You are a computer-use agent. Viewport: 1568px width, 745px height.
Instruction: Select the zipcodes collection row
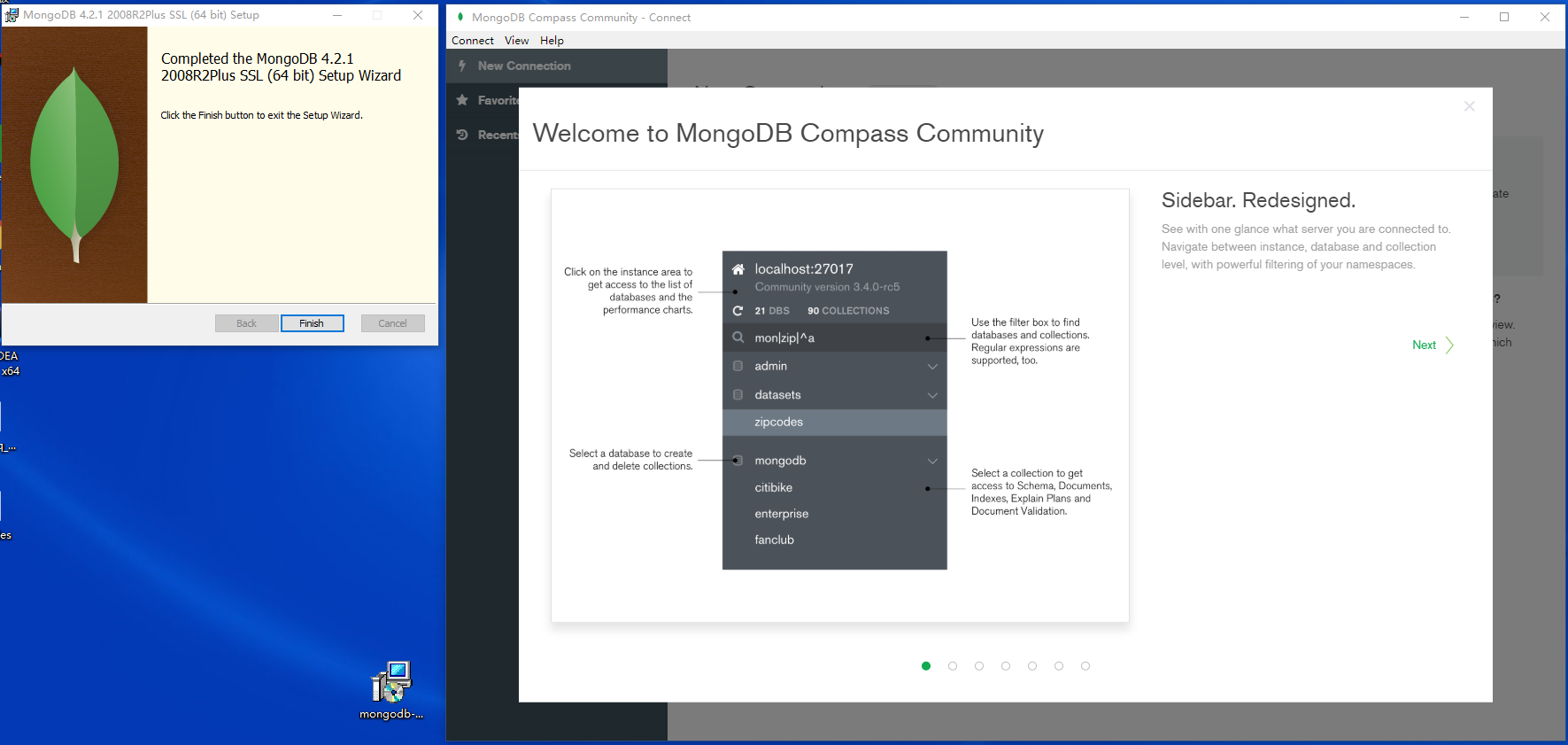point(835,423)
